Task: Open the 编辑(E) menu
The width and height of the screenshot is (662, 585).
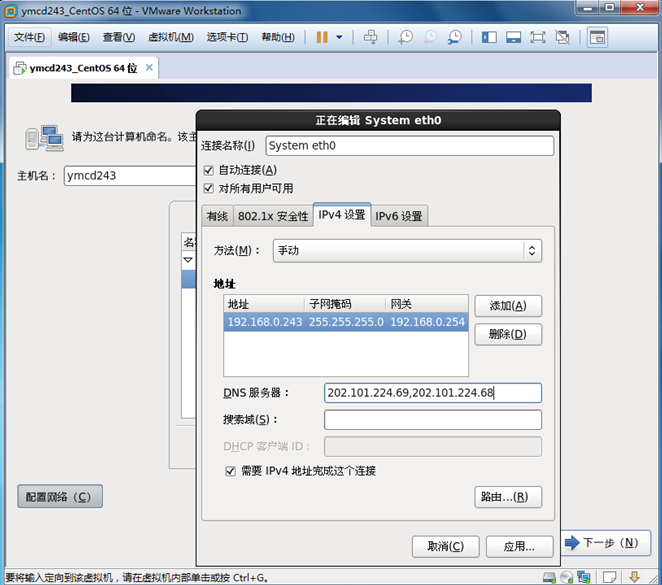Action: tap(74, 37)
